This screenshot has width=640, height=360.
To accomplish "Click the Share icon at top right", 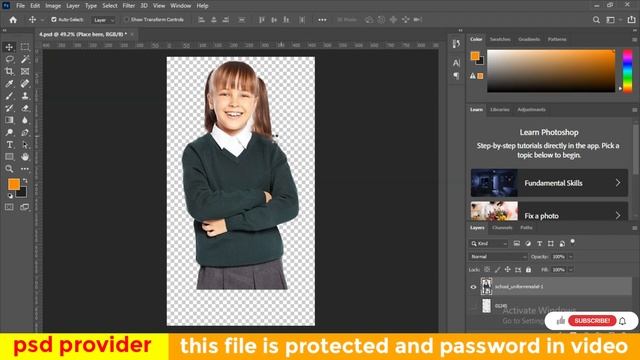I will point(631,20).
